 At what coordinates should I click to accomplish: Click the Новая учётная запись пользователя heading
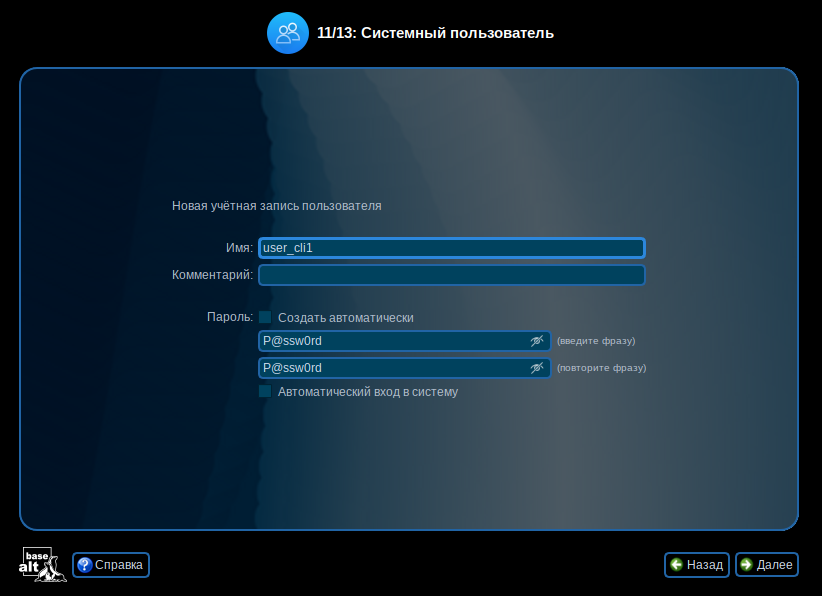click(x=277, y=206)
